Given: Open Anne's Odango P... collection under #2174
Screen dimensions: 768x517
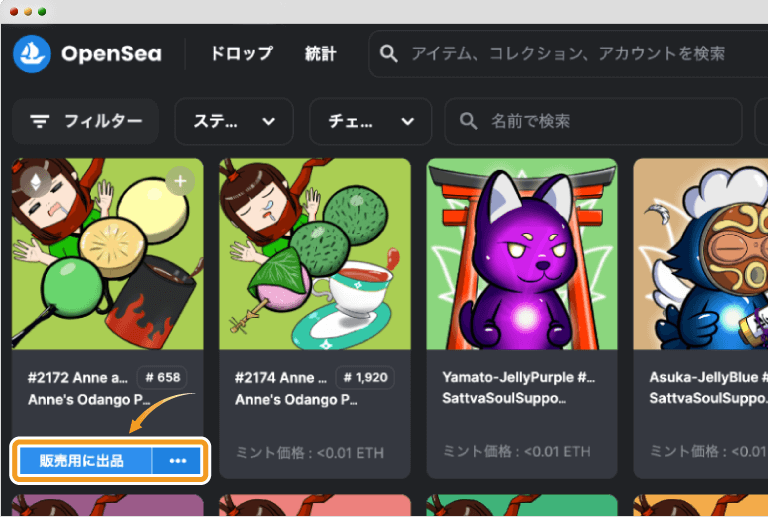Looking at the screenshot, I should click(296, 400).
